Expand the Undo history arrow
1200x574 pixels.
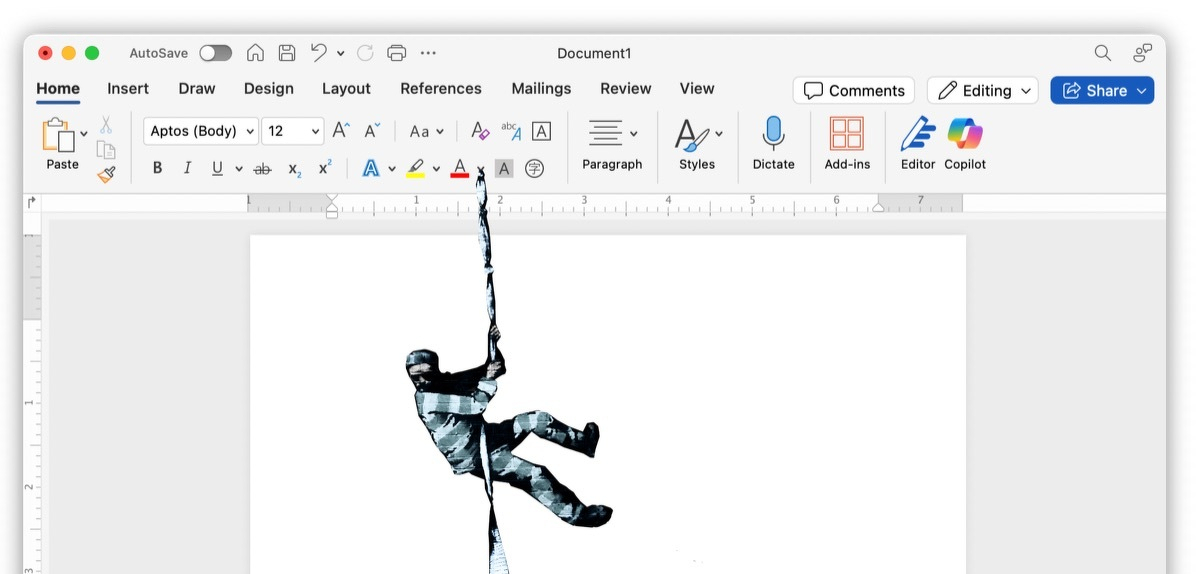coord(340,53)
